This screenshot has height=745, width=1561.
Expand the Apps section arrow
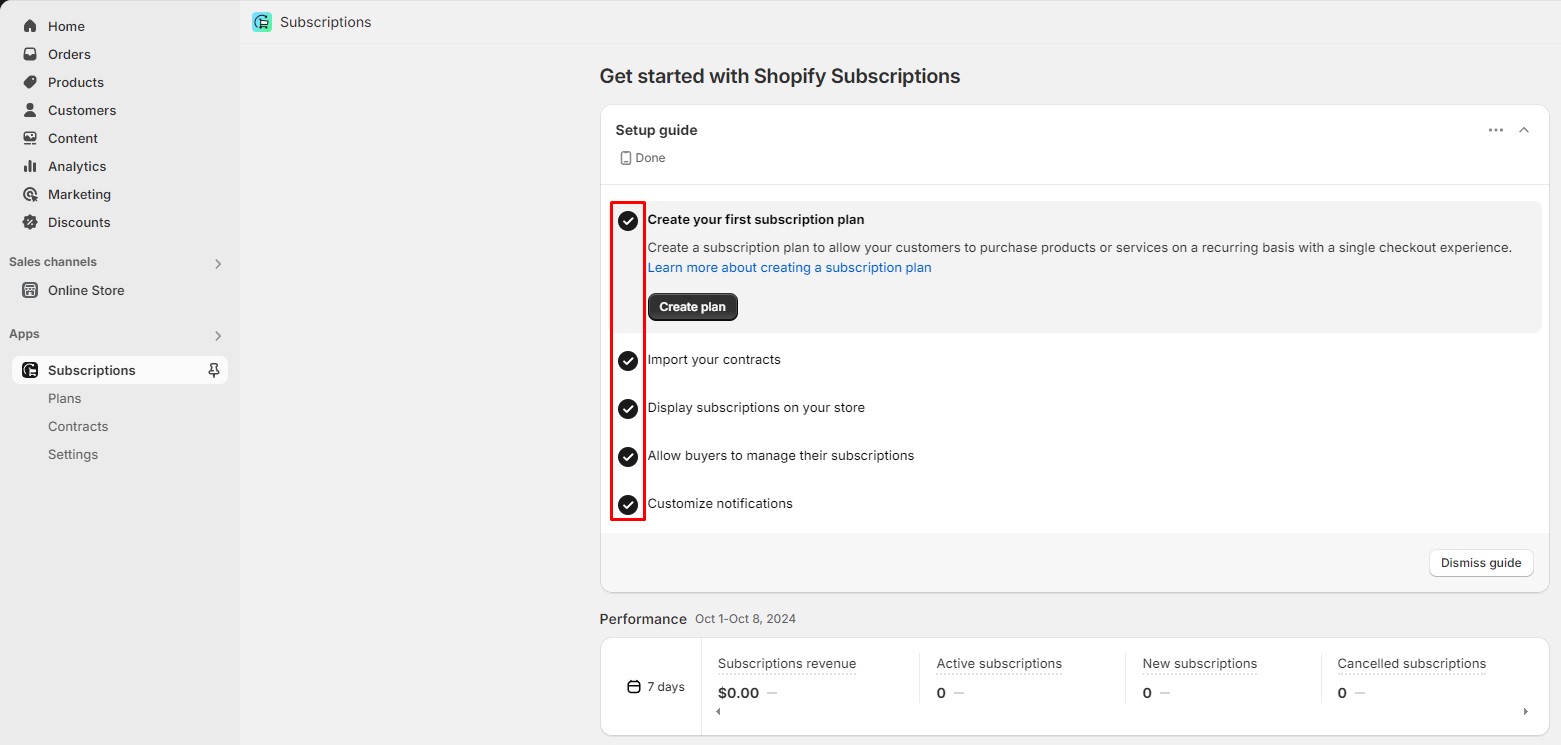(218, 336)
